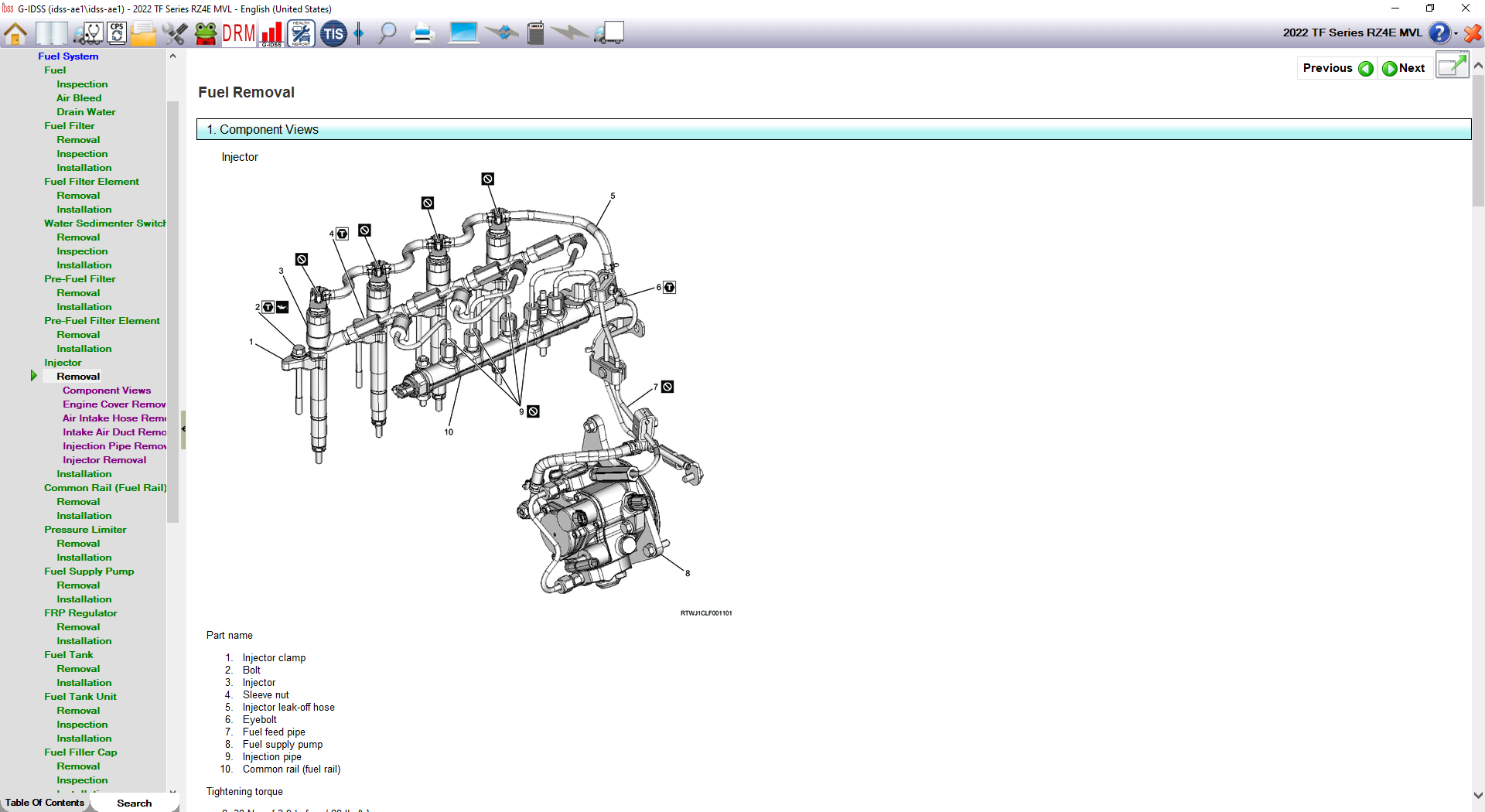This screenshot has height=812, width=1485.
Task: Select the Table Of Contents tab
Action: 45,803
